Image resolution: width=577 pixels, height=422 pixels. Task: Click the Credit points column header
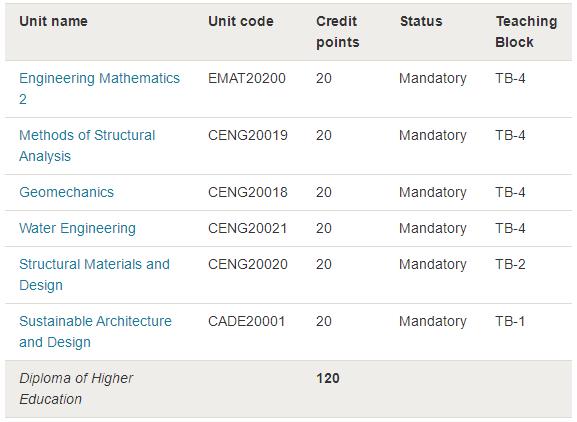[x=338, y=32]
